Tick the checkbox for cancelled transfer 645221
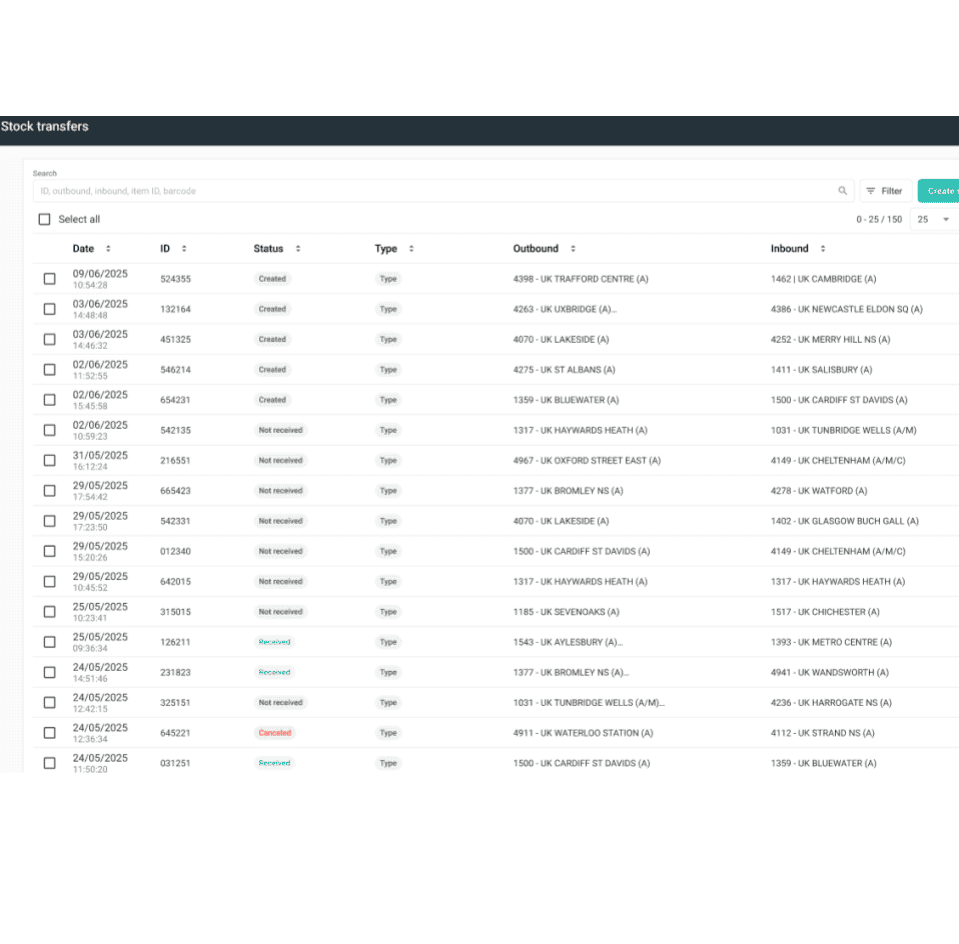This screenshot has height=944, width=959. coord(49,733)
